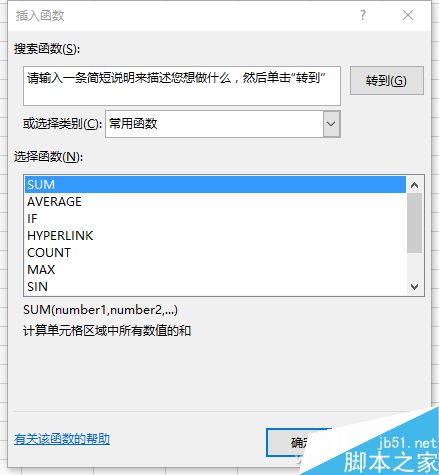The image size is (439, 475).
Task: Click scrollbar track below the thumb
Action: pos(414,266)
